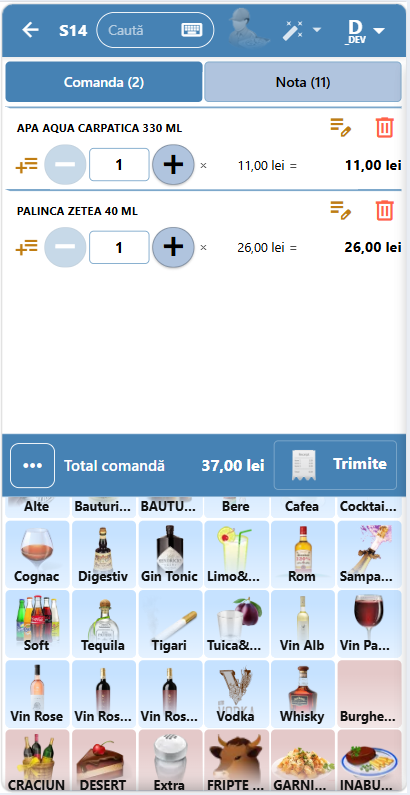410x795 pixels.
Task: Open the Extra category
Action: pos(170,762)
